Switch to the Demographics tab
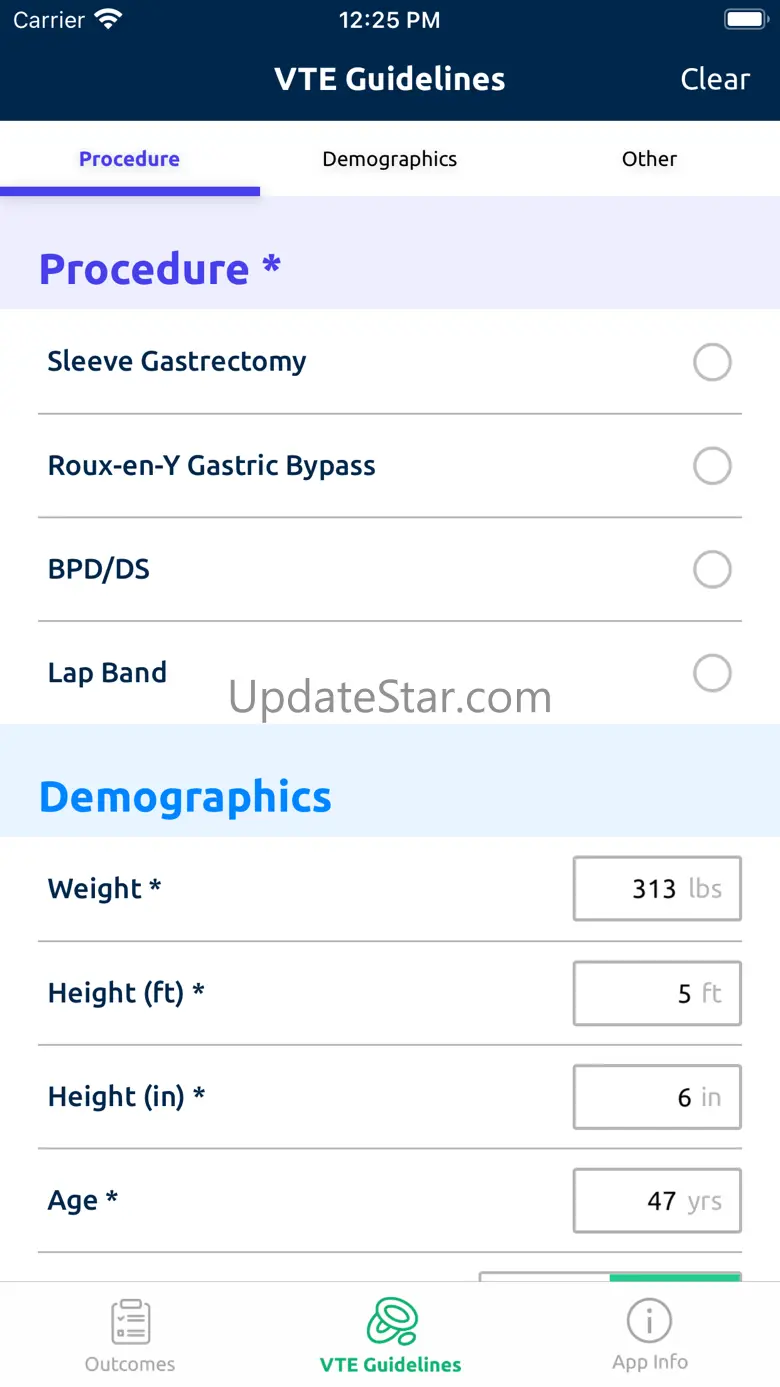The height and width of the screenshot is (1387, 780). tap(390, 159)
